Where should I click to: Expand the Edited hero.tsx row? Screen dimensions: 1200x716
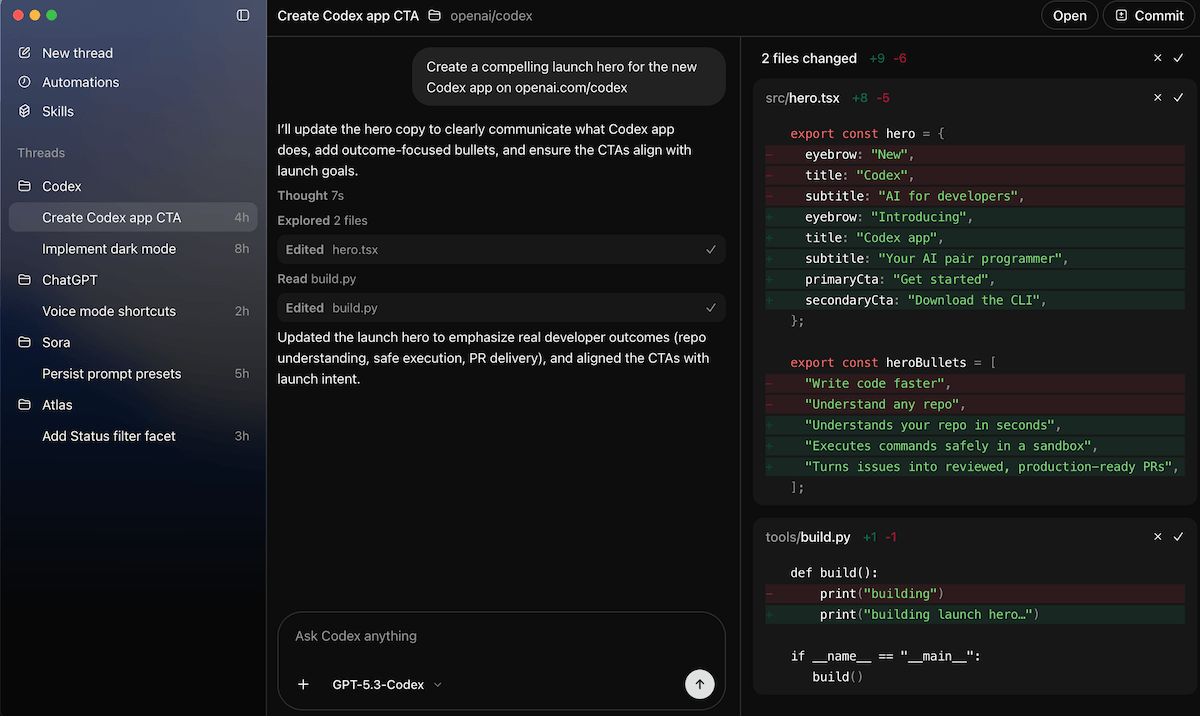coord(501,250)
